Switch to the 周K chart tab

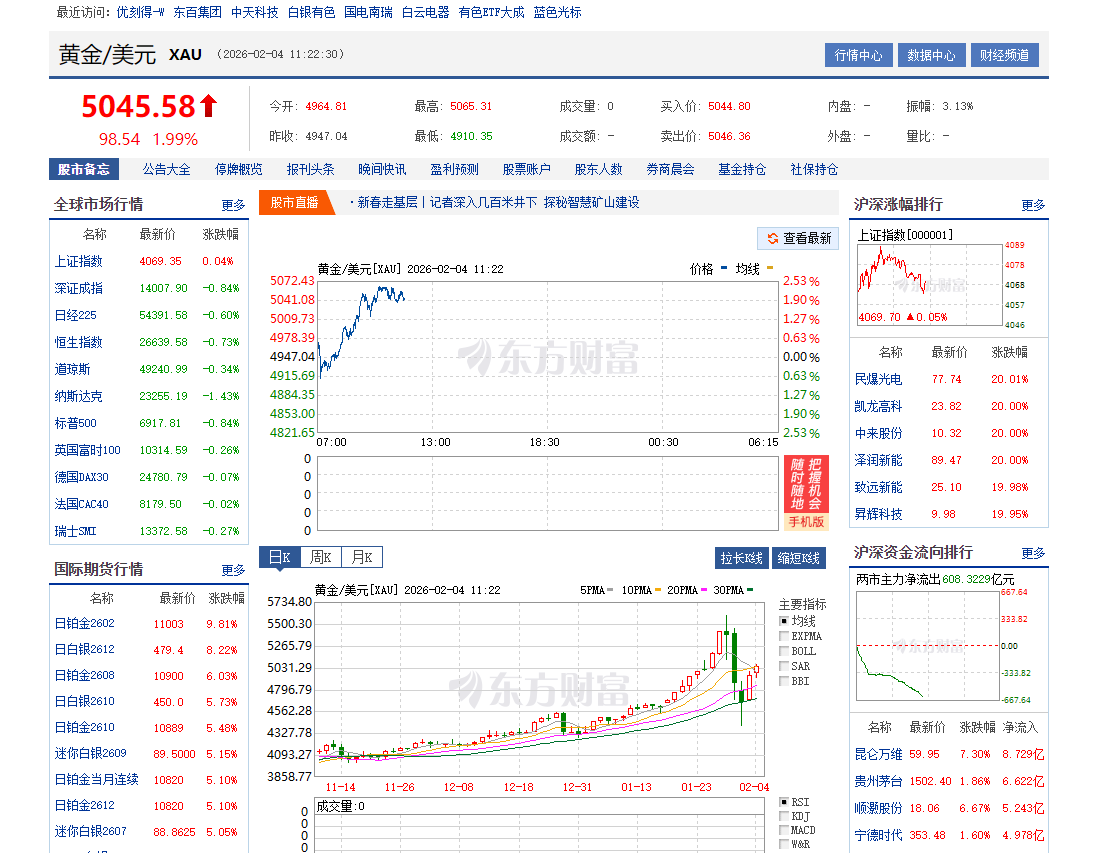321,558
